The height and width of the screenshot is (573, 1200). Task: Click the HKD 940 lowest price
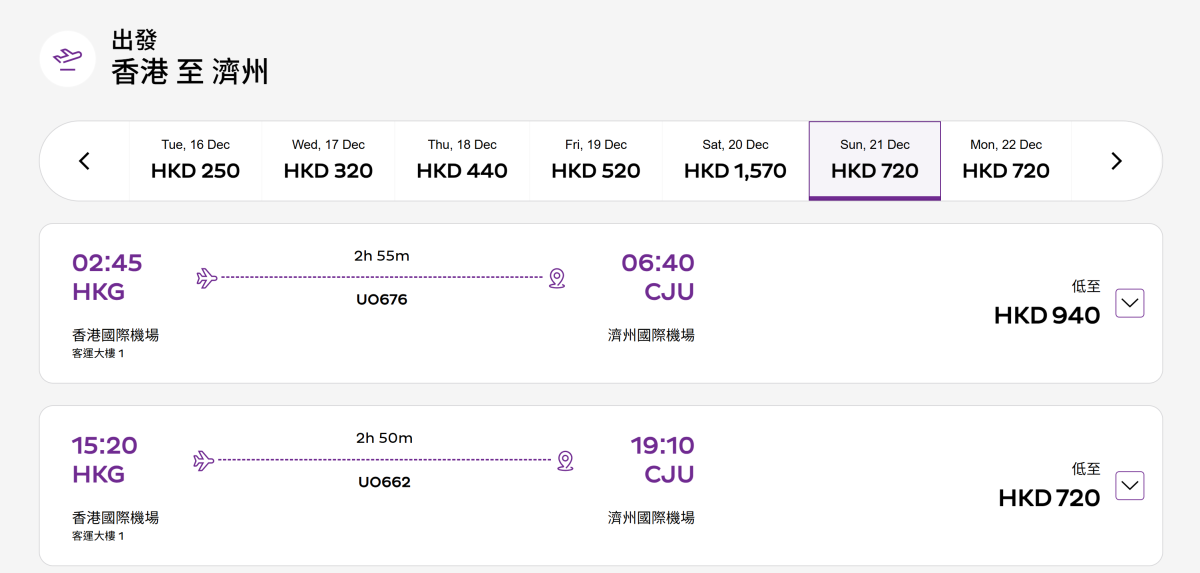pos(1047,316)
